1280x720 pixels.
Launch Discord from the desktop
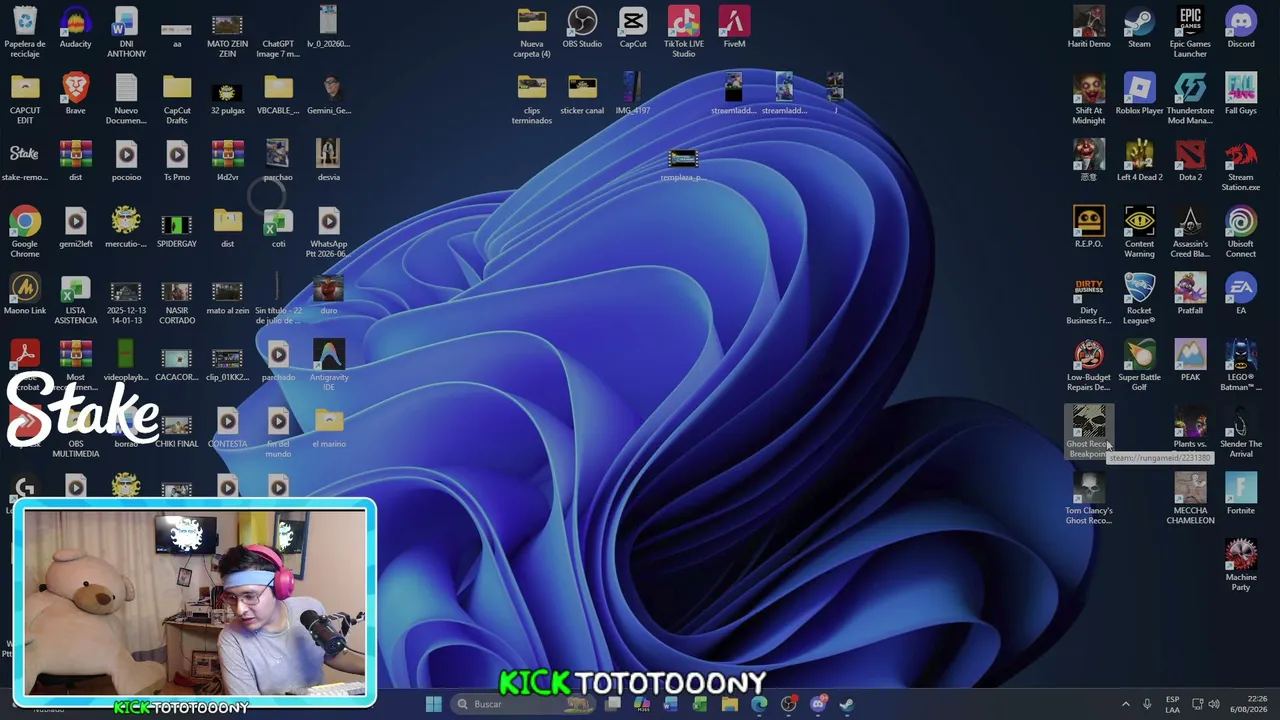click(1241, 27)
